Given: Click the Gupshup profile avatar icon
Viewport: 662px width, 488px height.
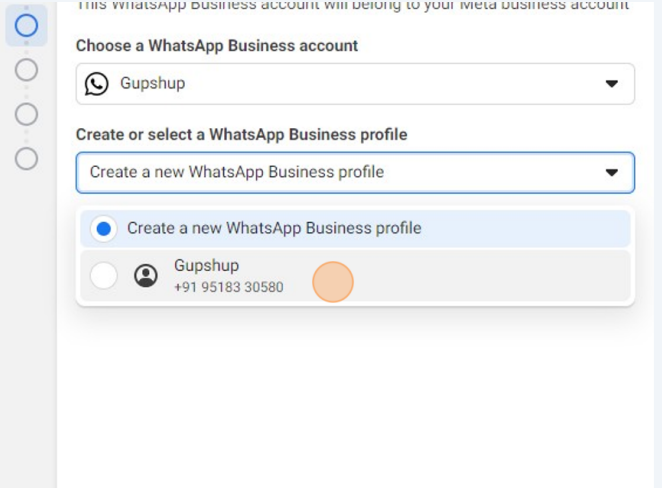Looking at the screenshot, I should click(146, 276).
